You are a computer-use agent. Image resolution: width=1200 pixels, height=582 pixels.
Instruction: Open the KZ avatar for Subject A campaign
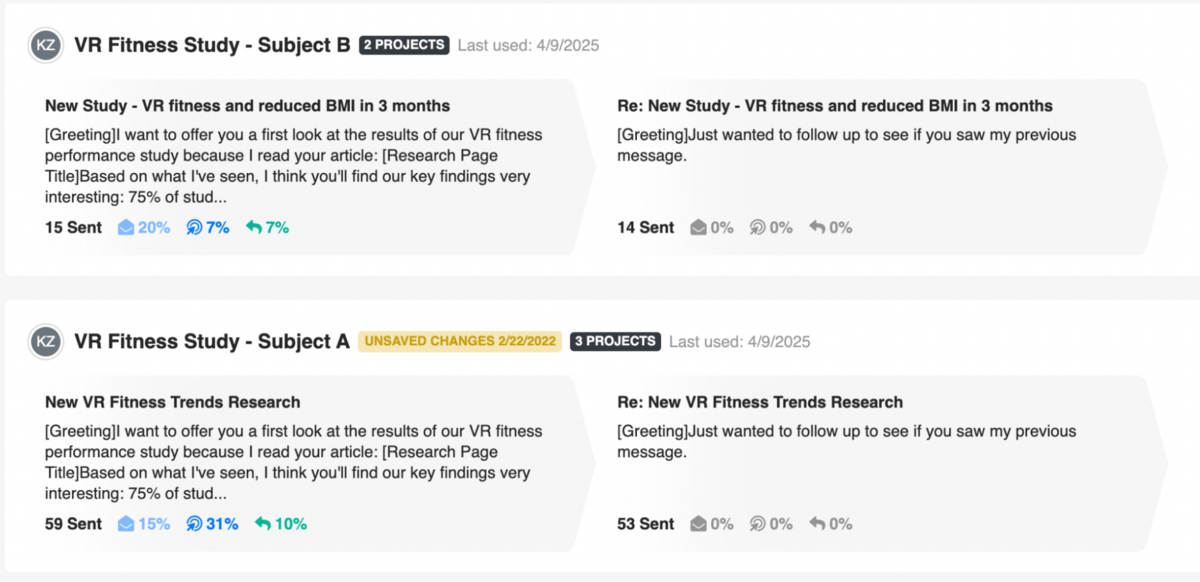(45, 341)
